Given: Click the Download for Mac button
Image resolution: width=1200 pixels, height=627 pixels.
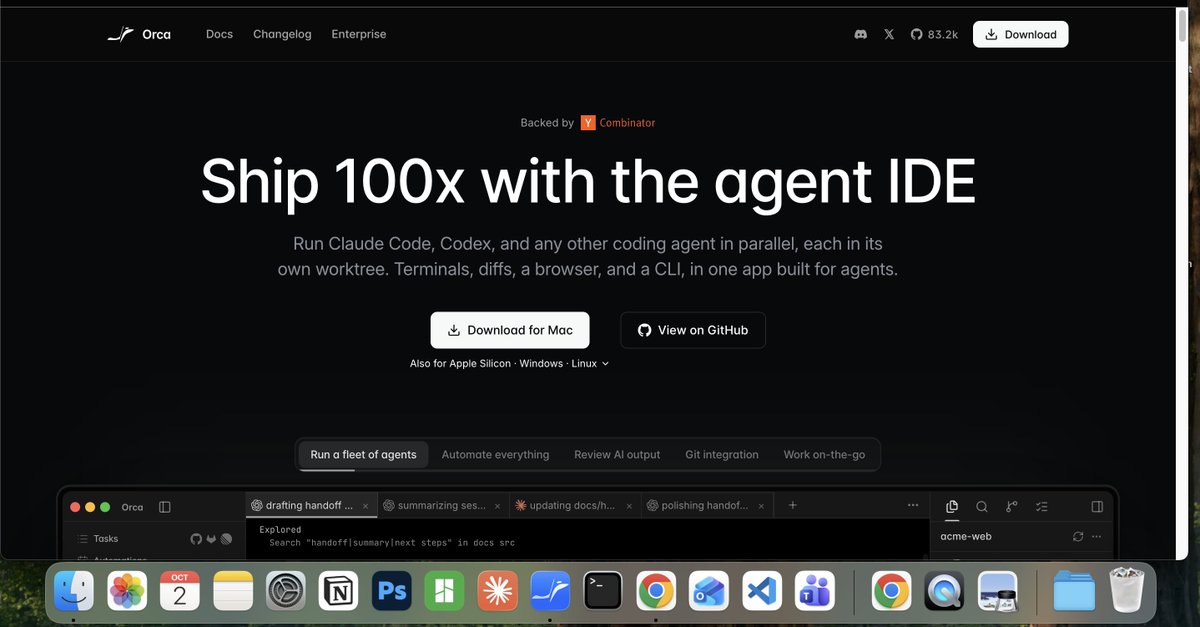Looking at the screenshot, I should click(x=510, y=330).
